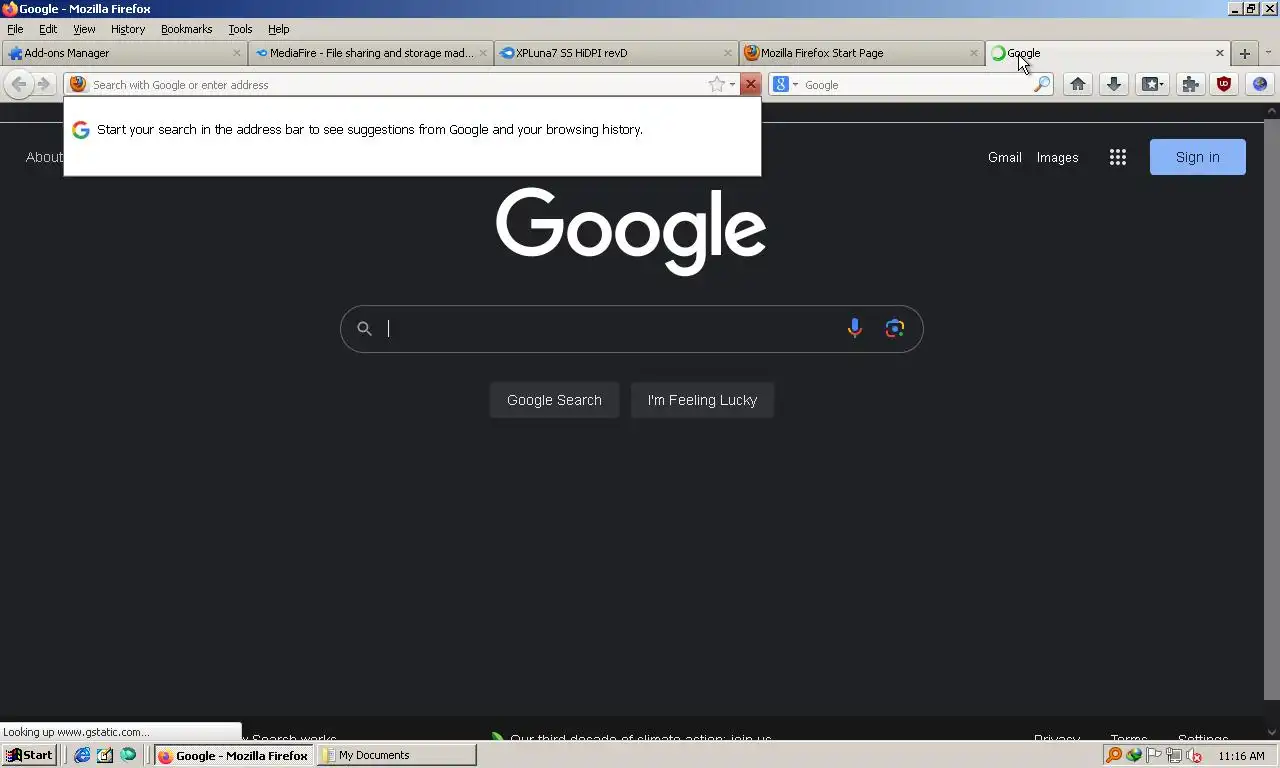Open the Edit menu

tap(48, 29)
